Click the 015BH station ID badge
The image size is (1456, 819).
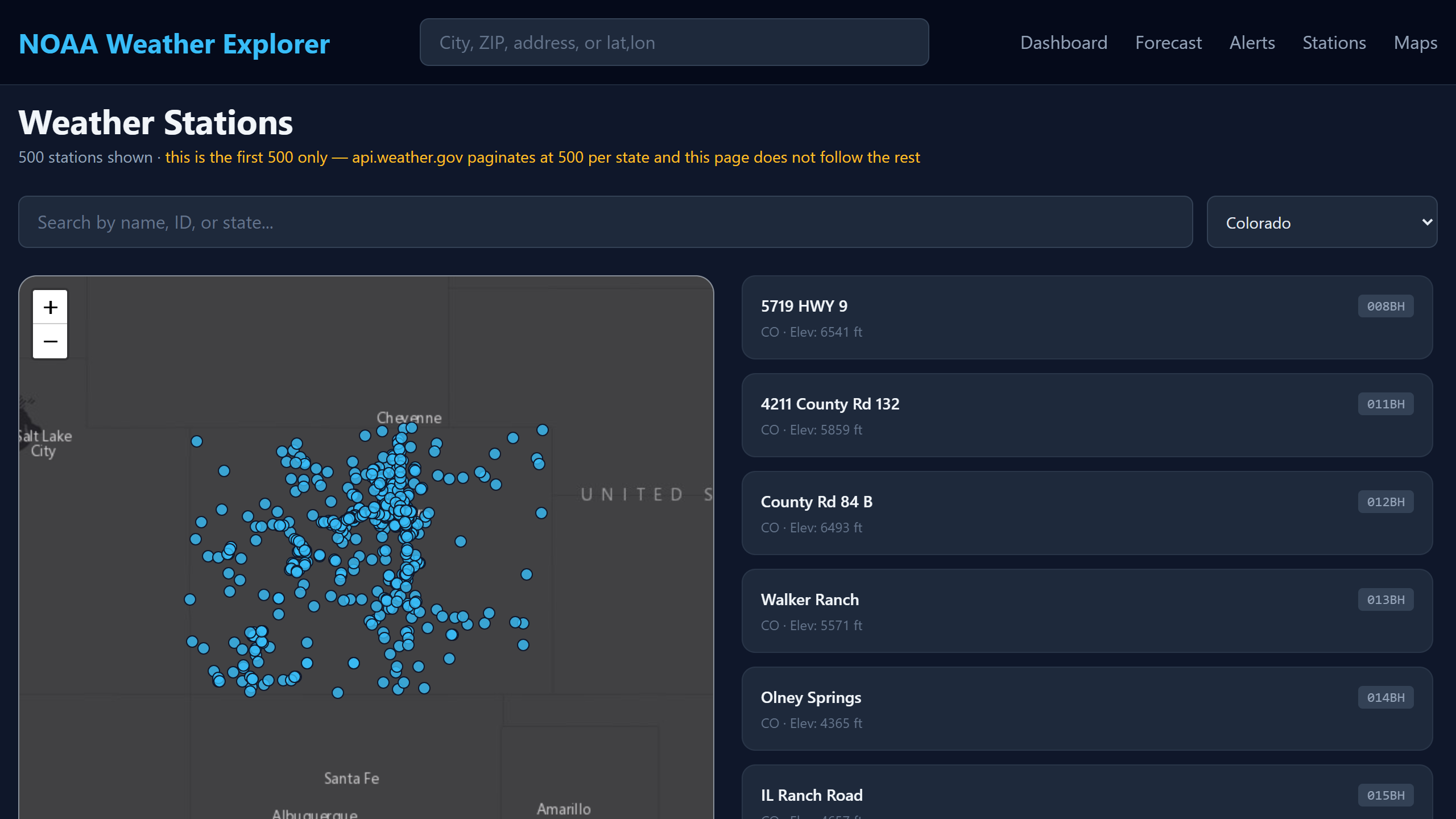[1385, 795]
